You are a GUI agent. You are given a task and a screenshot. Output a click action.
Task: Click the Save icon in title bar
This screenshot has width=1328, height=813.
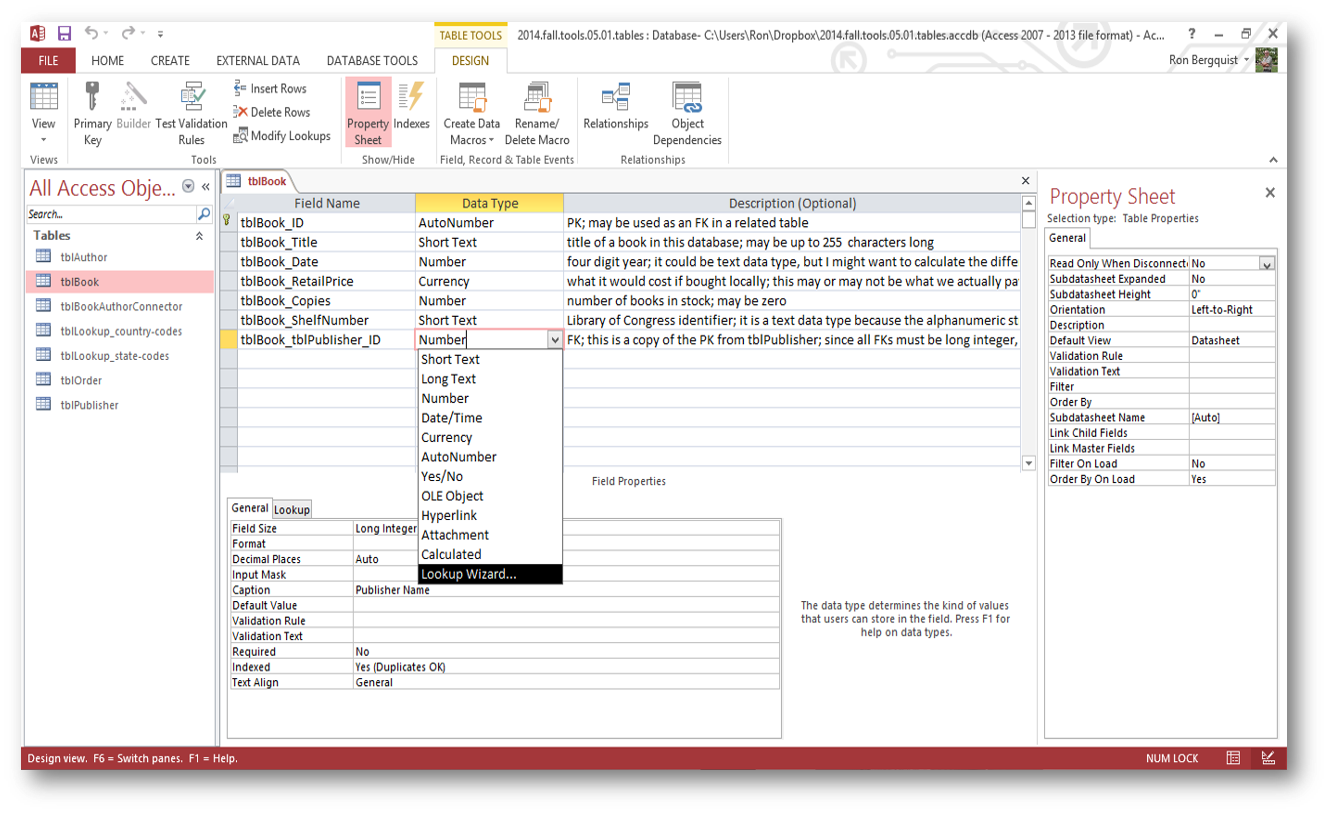(64, 34)
